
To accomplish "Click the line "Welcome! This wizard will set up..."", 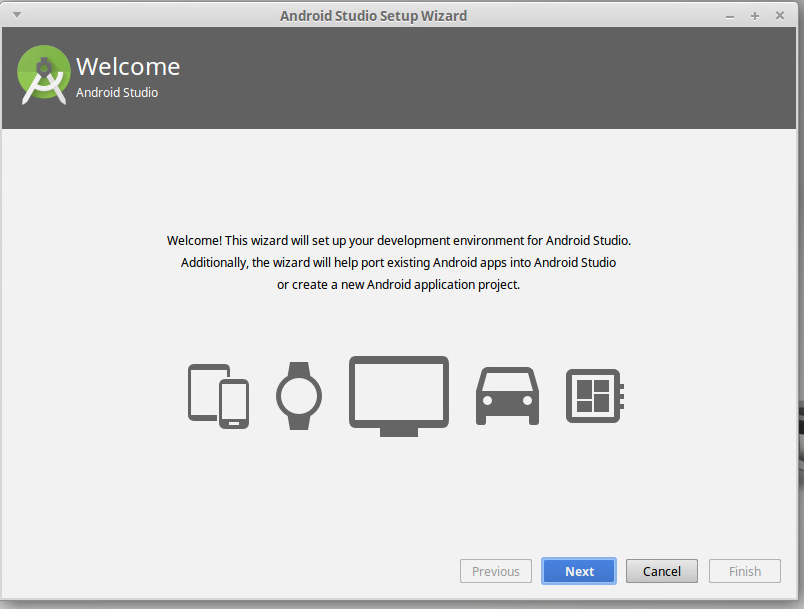I will (x=399, y=241).
